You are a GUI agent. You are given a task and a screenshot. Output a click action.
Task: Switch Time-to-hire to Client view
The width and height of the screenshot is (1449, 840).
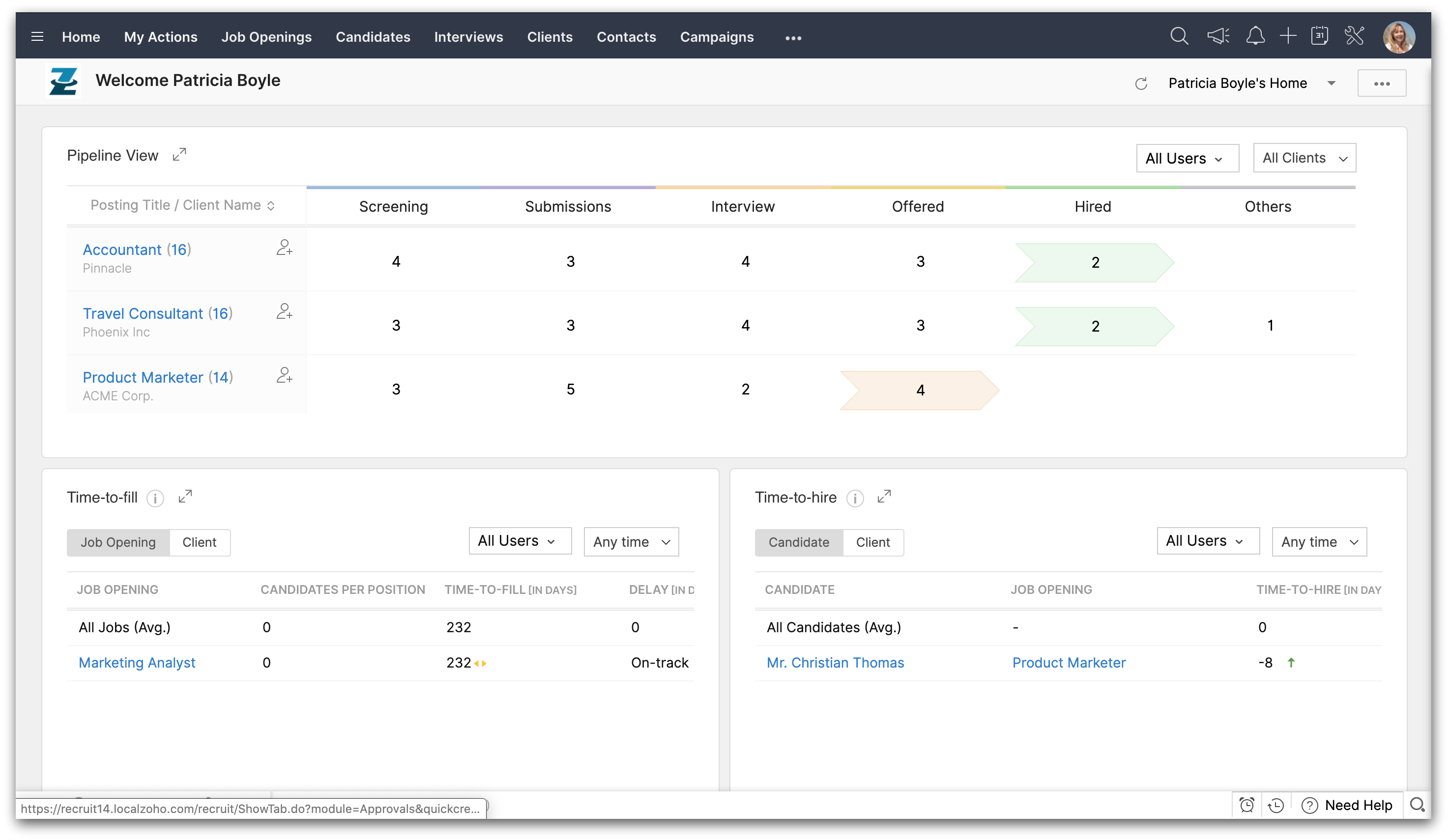[x=872, y=542]
